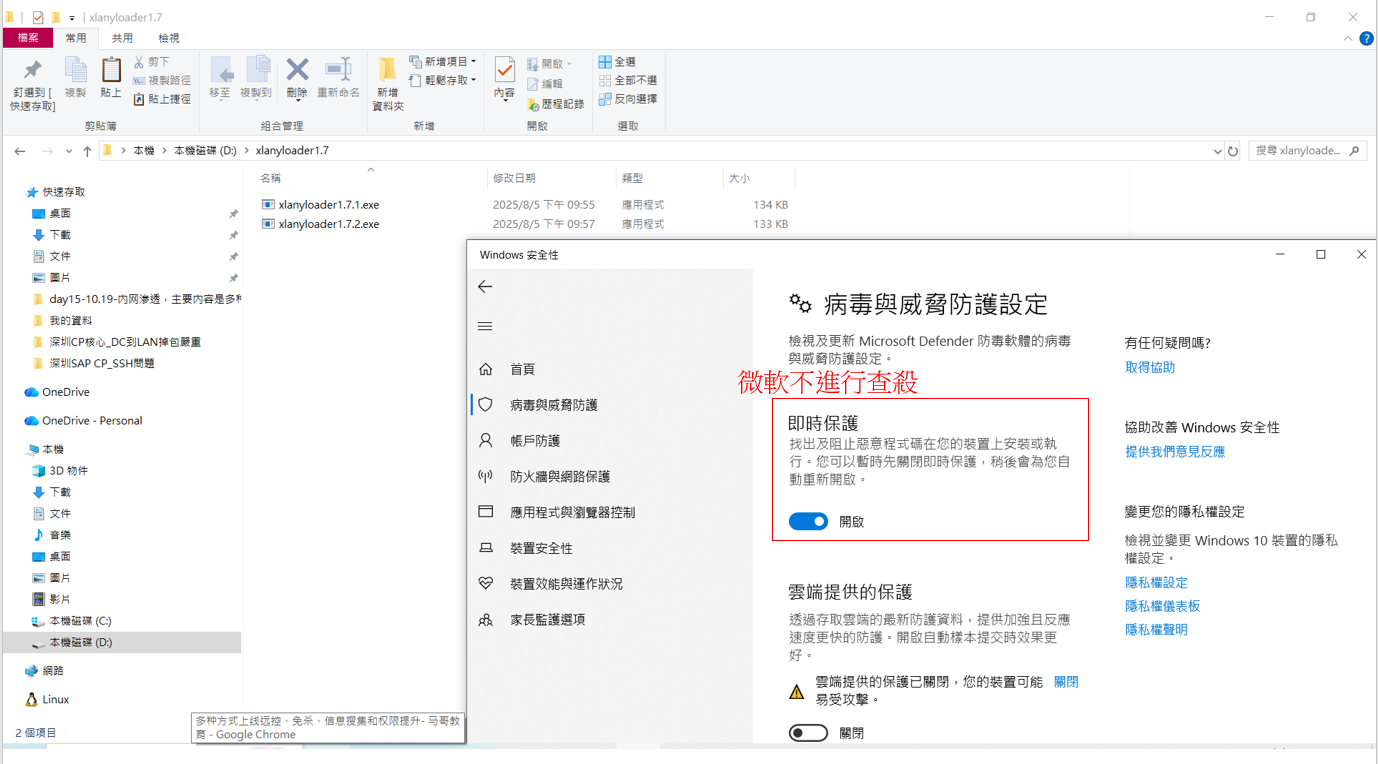Click the Explorer forward arrow
Screen dimensions: 1378x764
[47, 151]
